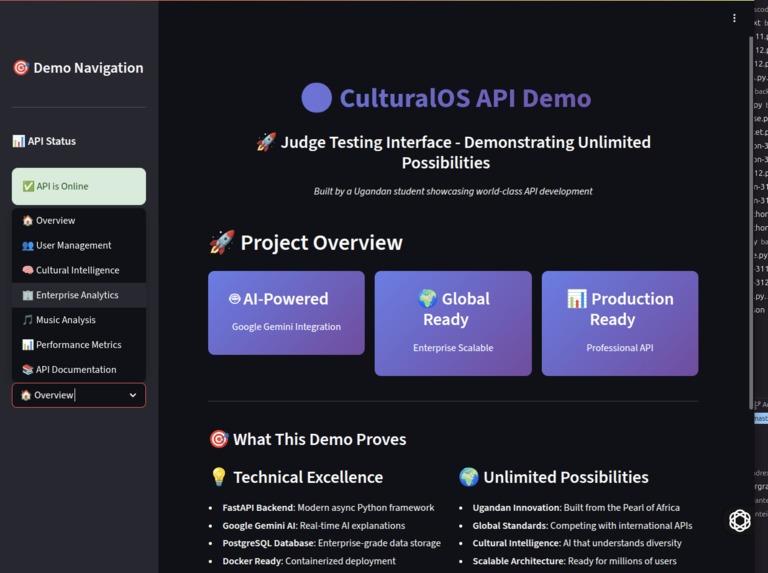Viewport: 768px width, 573px height.
Task: Click the rocket icon beside Project Overview
Action: 222,242
